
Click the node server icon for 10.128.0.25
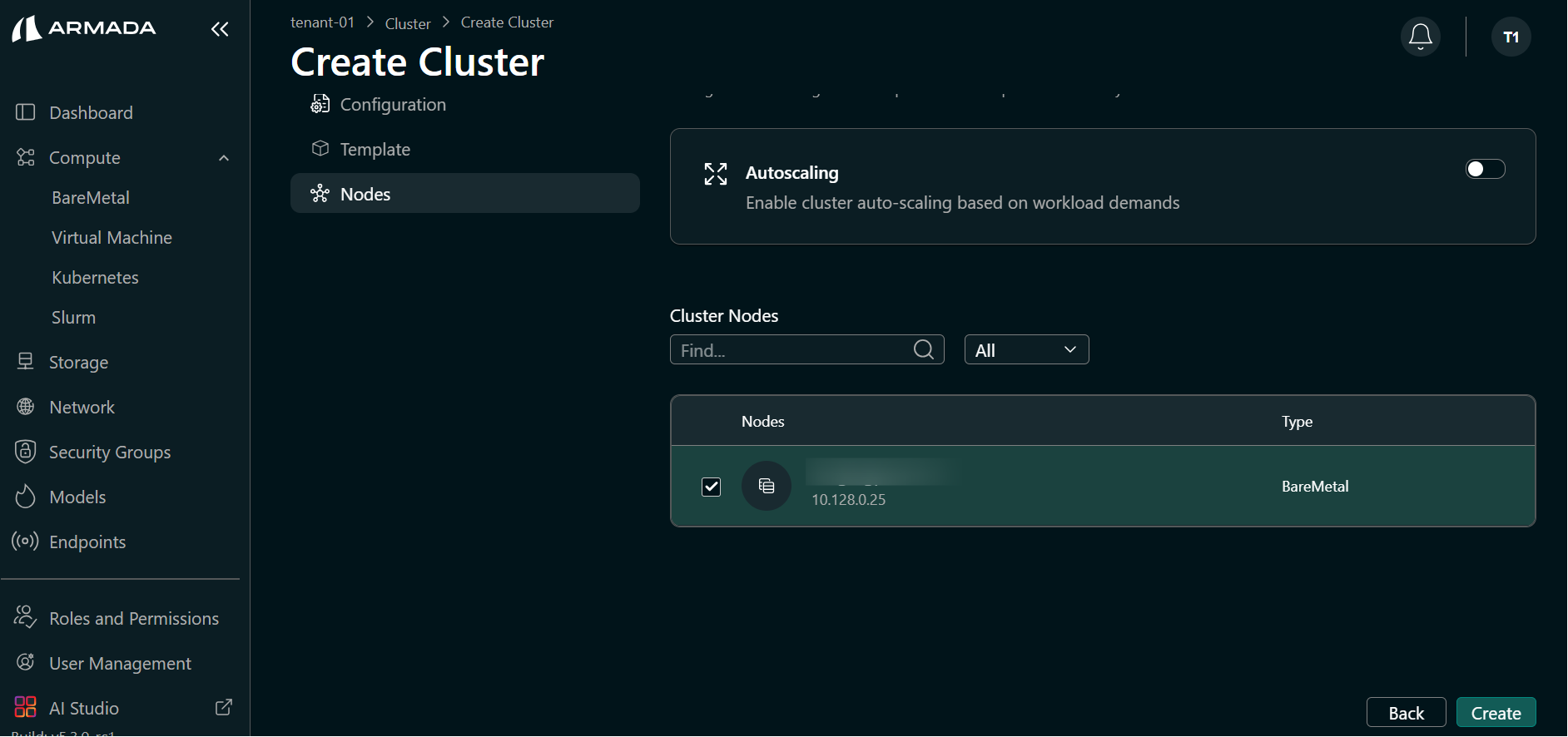point(767,486)
